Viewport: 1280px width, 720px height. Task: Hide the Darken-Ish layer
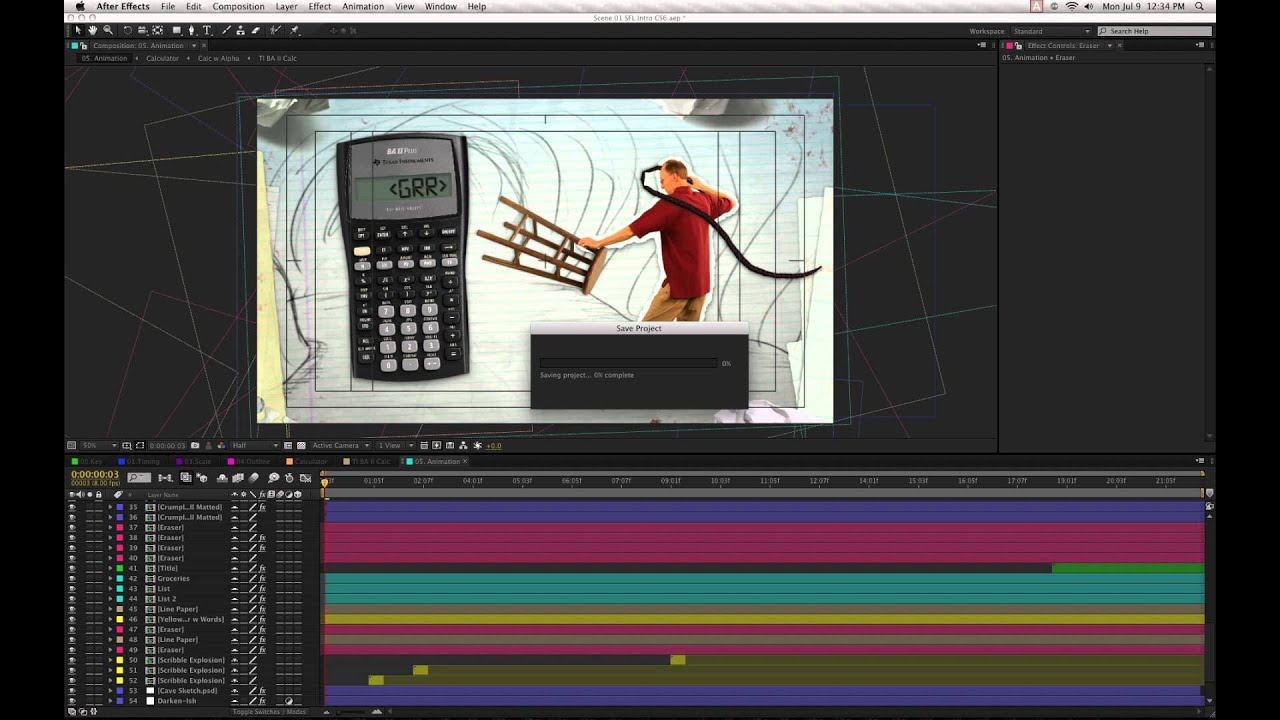[72, 700]
